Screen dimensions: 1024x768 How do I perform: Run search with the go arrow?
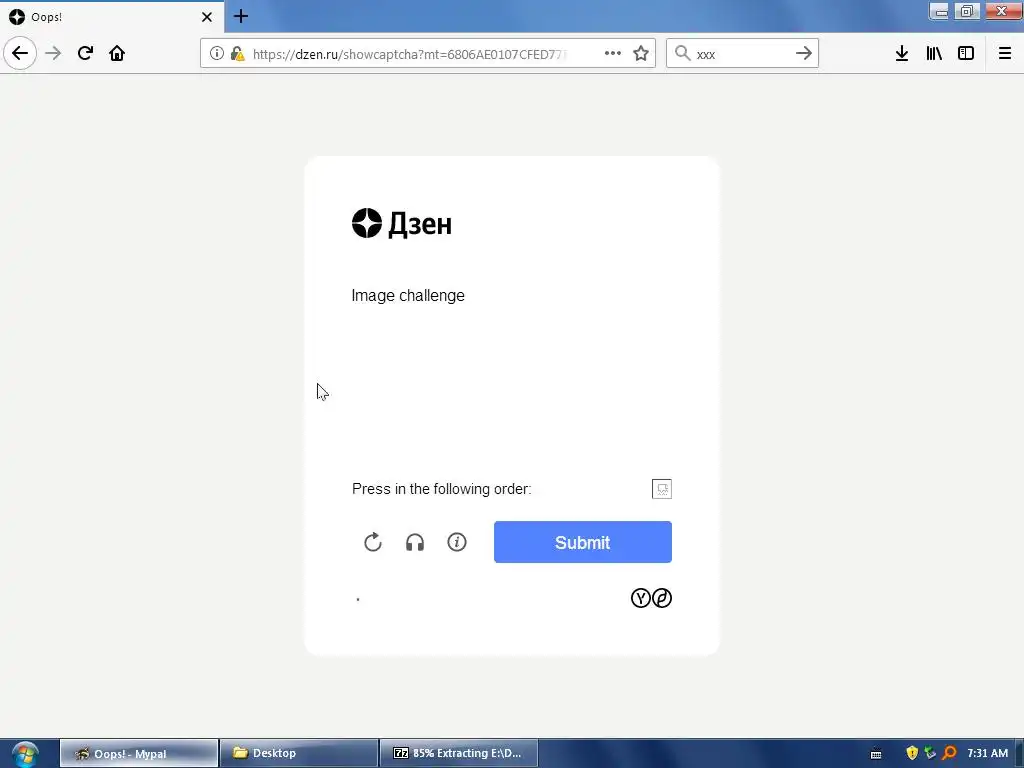coord(804,53)
